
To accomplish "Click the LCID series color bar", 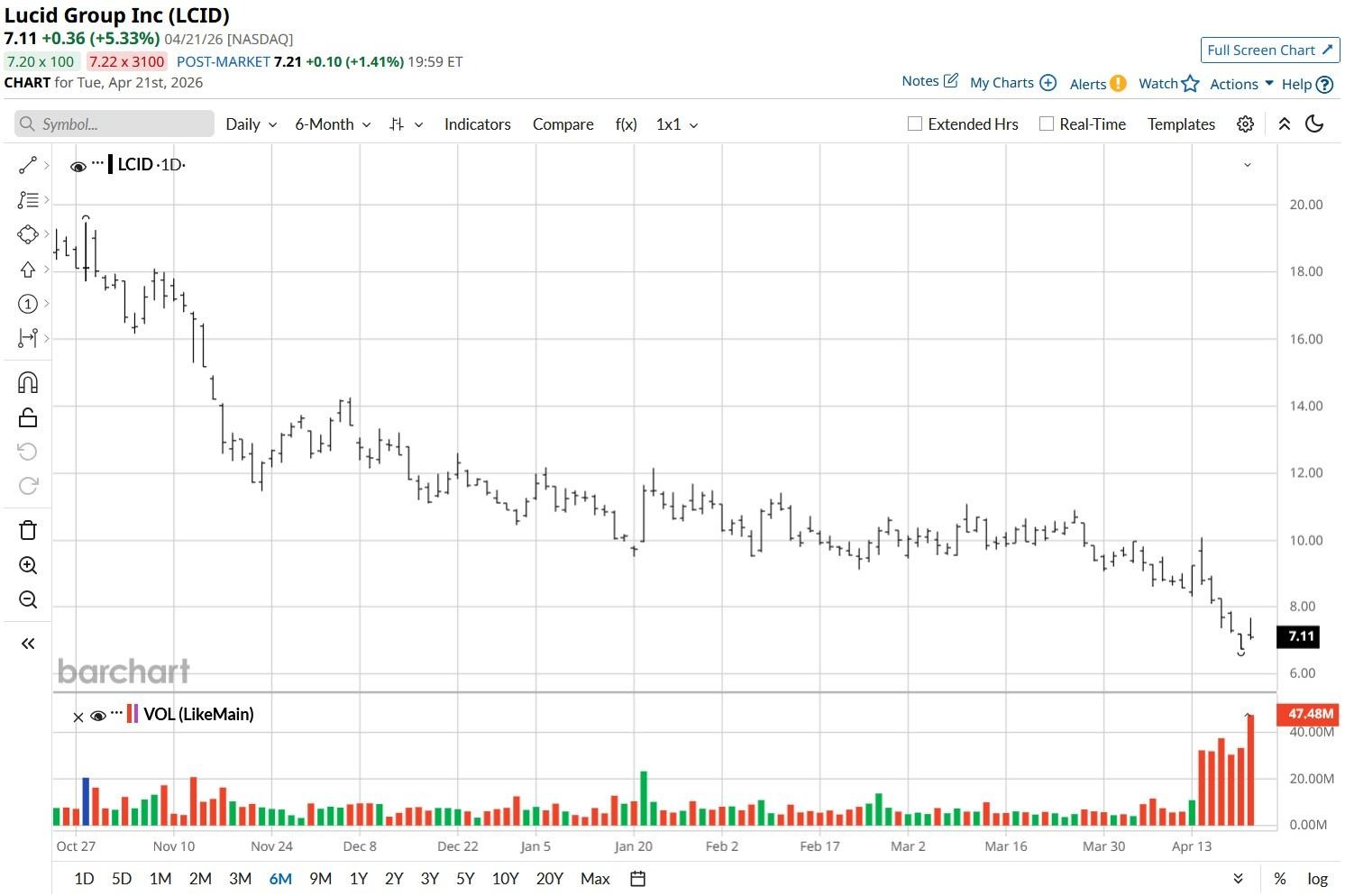I will tap(110, 164).
